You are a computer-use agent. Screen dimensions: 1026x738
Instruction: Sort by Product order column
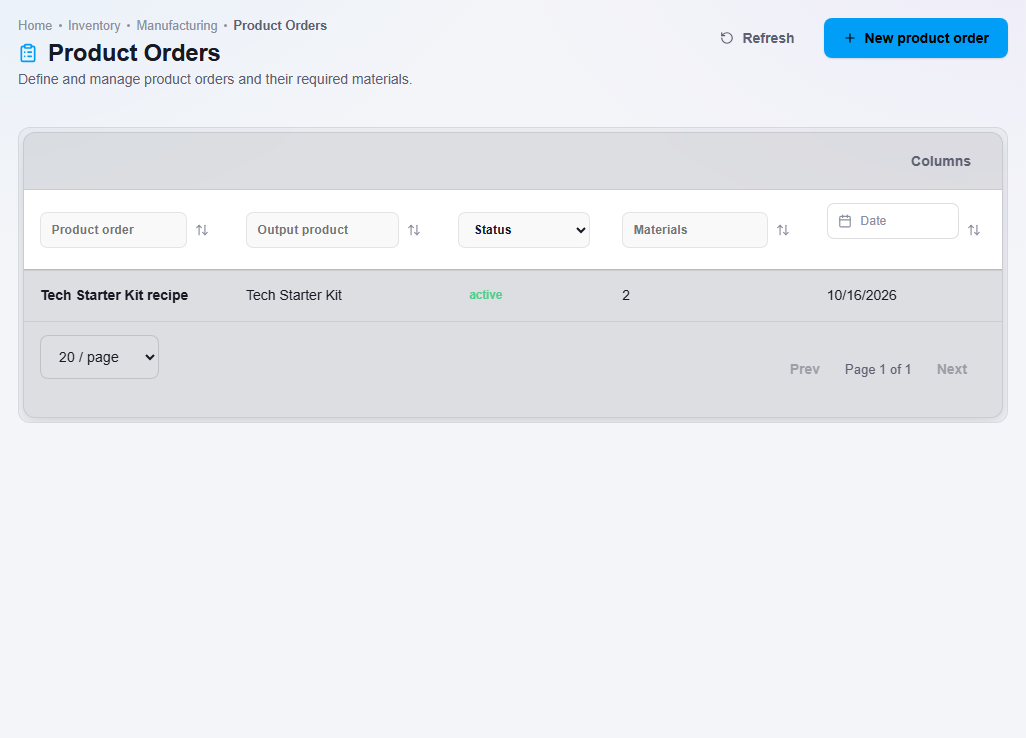point(202,230)
